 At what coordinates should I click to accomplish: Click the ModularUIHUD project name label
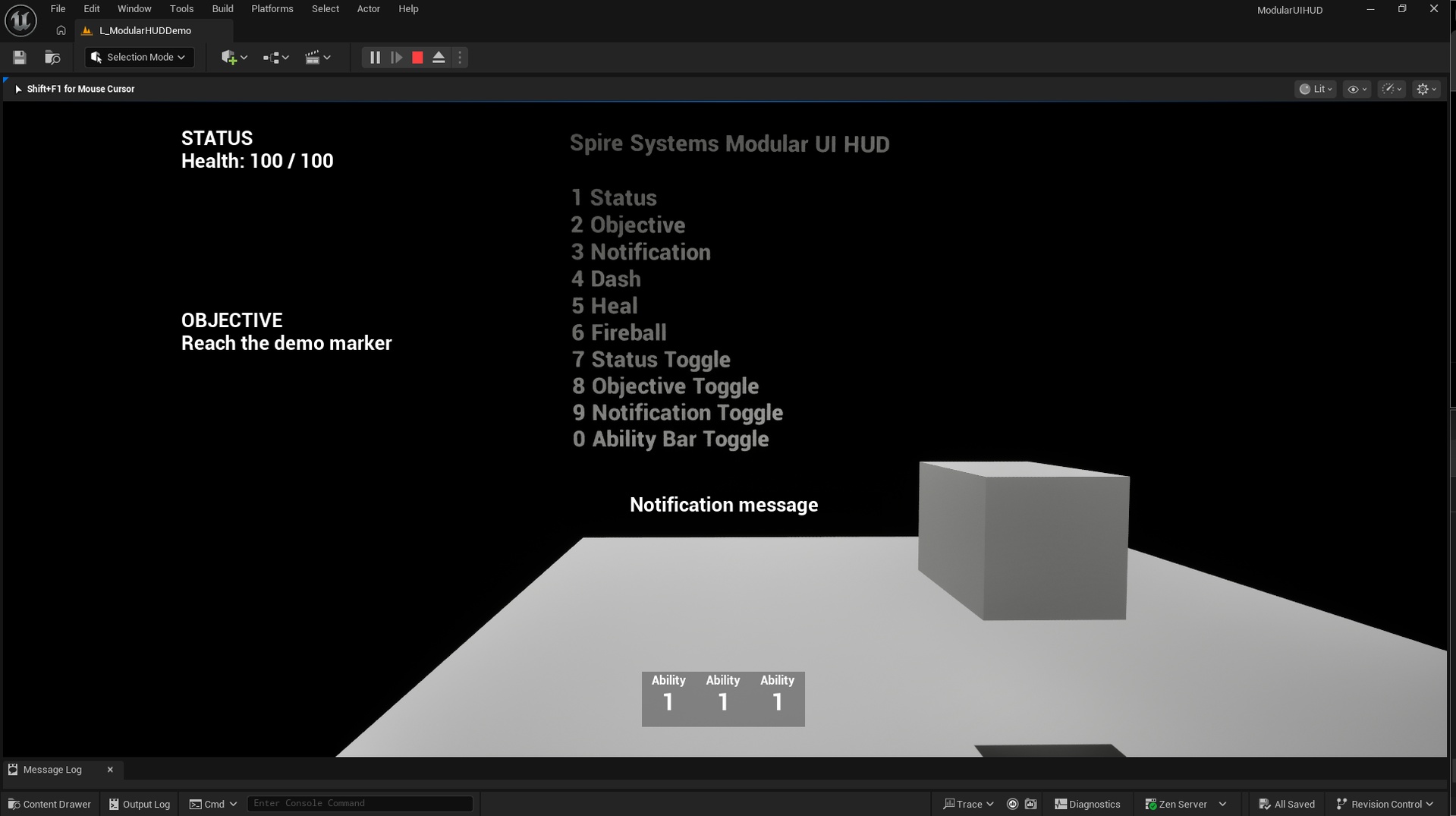1289,11
